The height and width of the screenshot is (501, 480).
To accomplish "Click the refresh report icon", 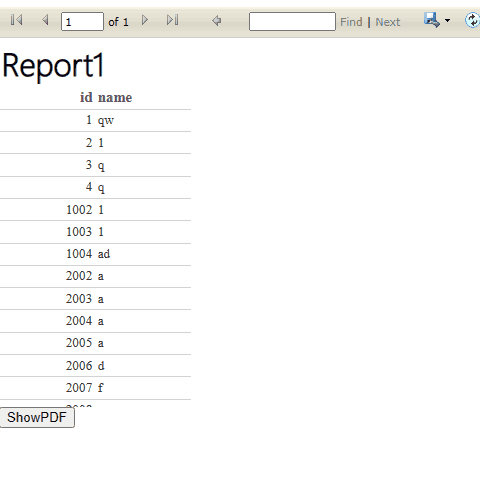I will click(473, 20).
